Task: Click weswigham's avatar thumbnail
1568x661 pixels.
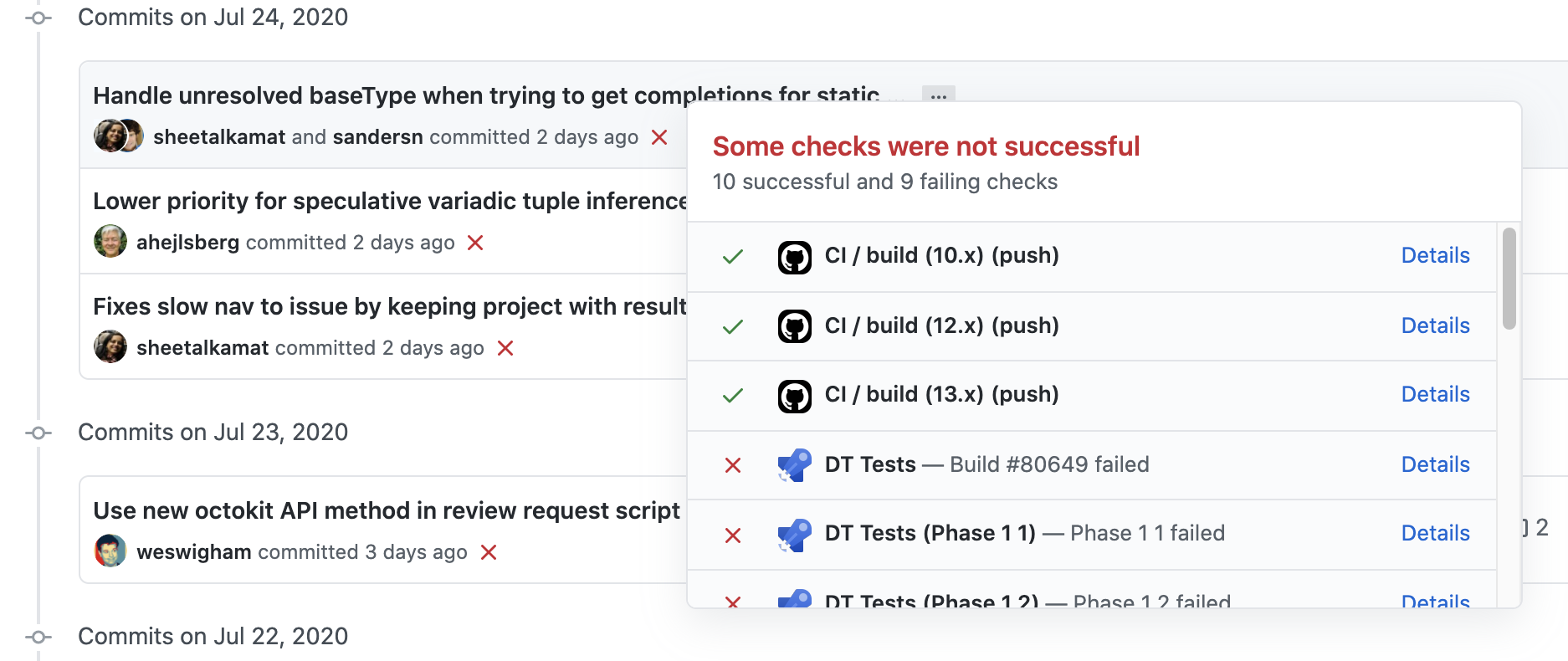Action: click(110, 551)
